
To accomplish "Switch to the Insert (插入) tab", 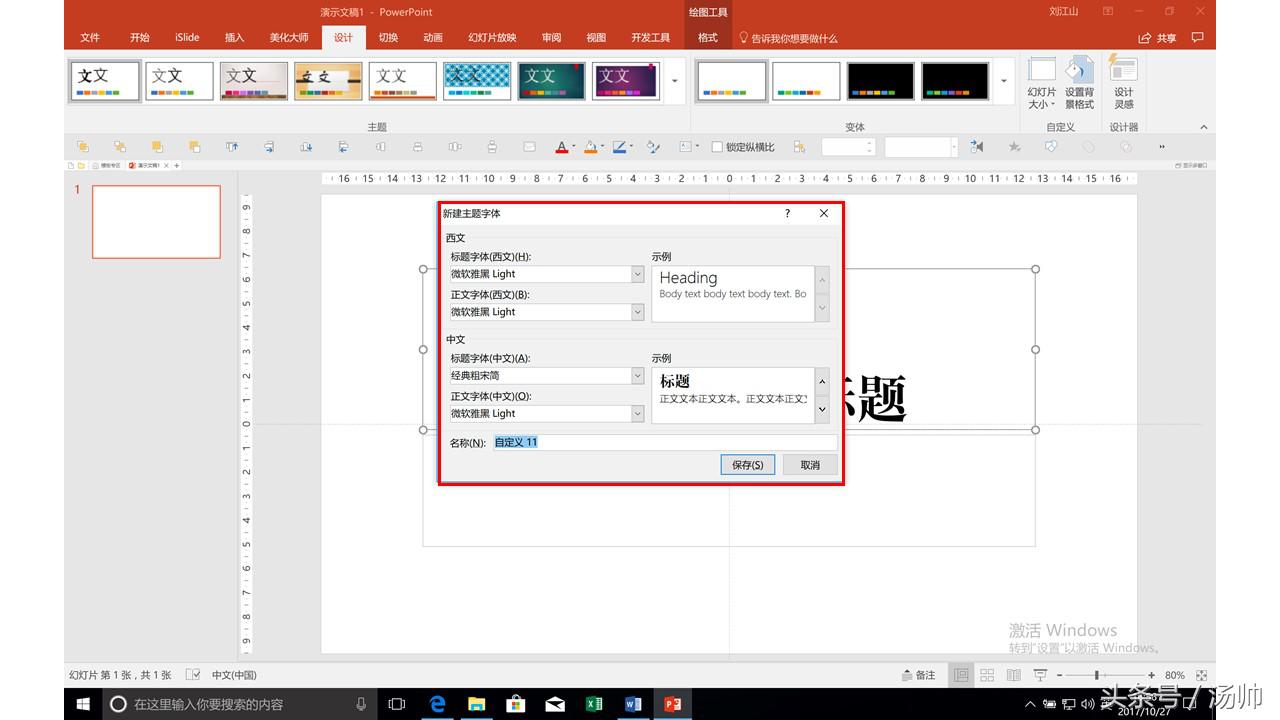I will (234, 38).
